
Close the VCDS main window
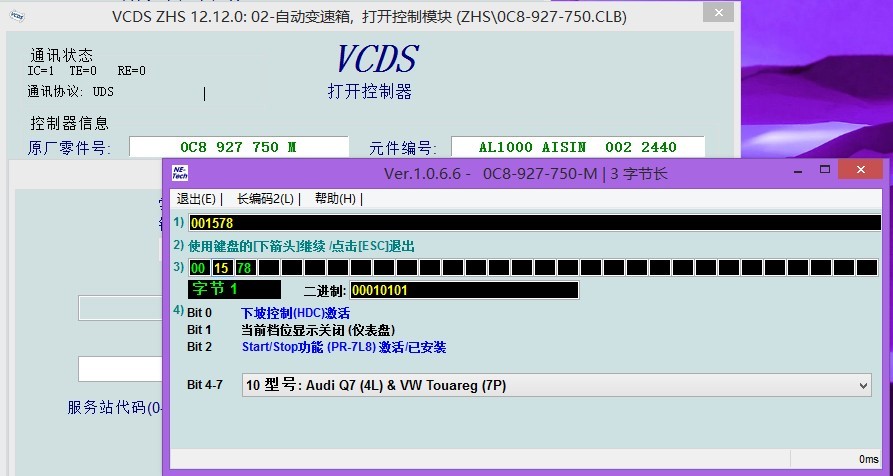click(x=718, y=12)
